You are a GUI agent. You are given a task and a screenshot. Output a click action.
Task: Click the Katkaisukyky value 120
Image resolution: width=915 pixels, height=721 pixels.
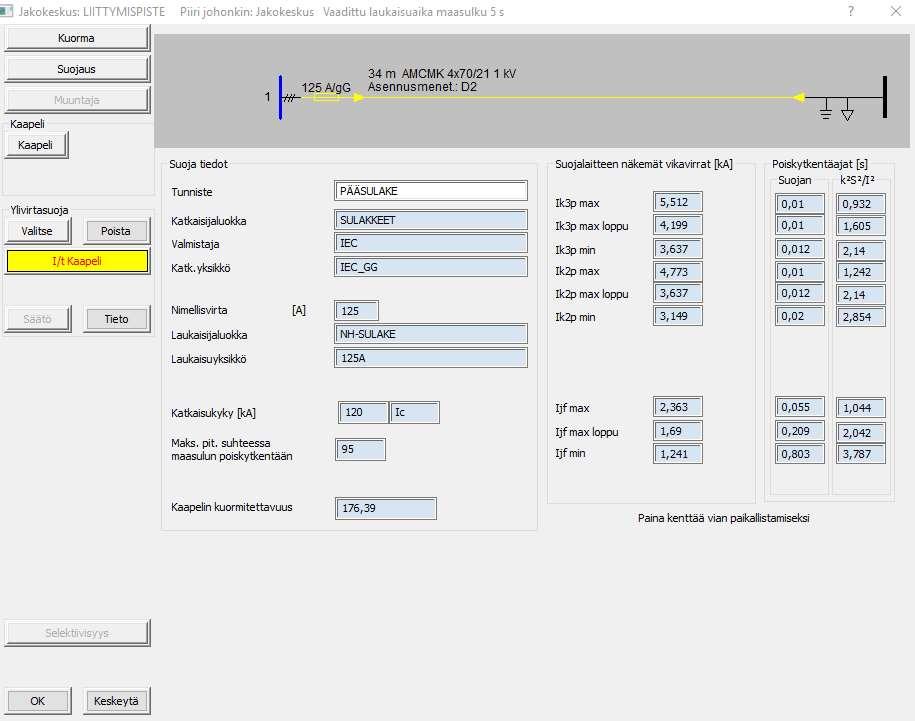tap(363, 412)
